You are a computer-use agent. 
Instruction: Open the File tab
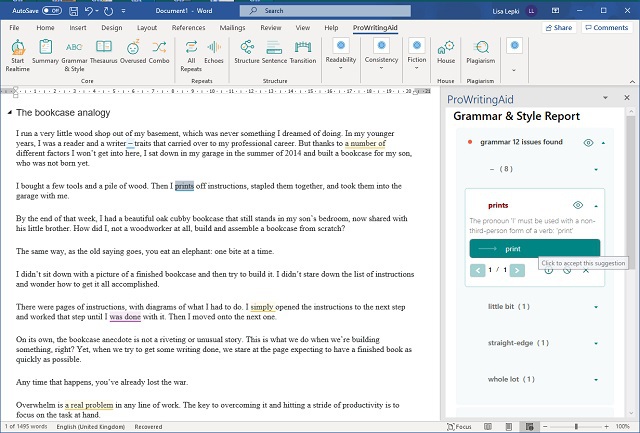[x=14, y=28]
